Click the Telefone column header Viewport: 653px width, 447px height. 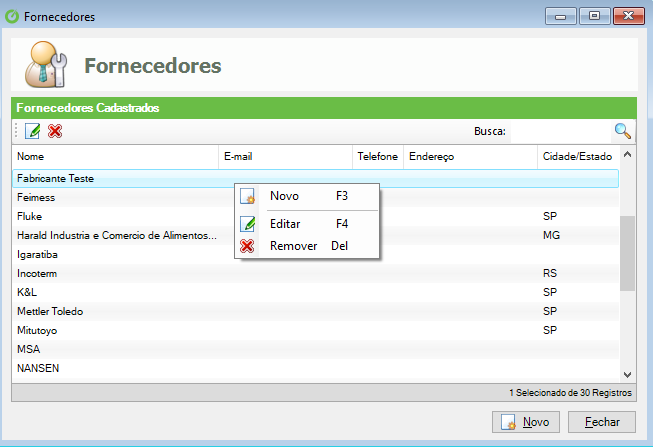(378, 157)
